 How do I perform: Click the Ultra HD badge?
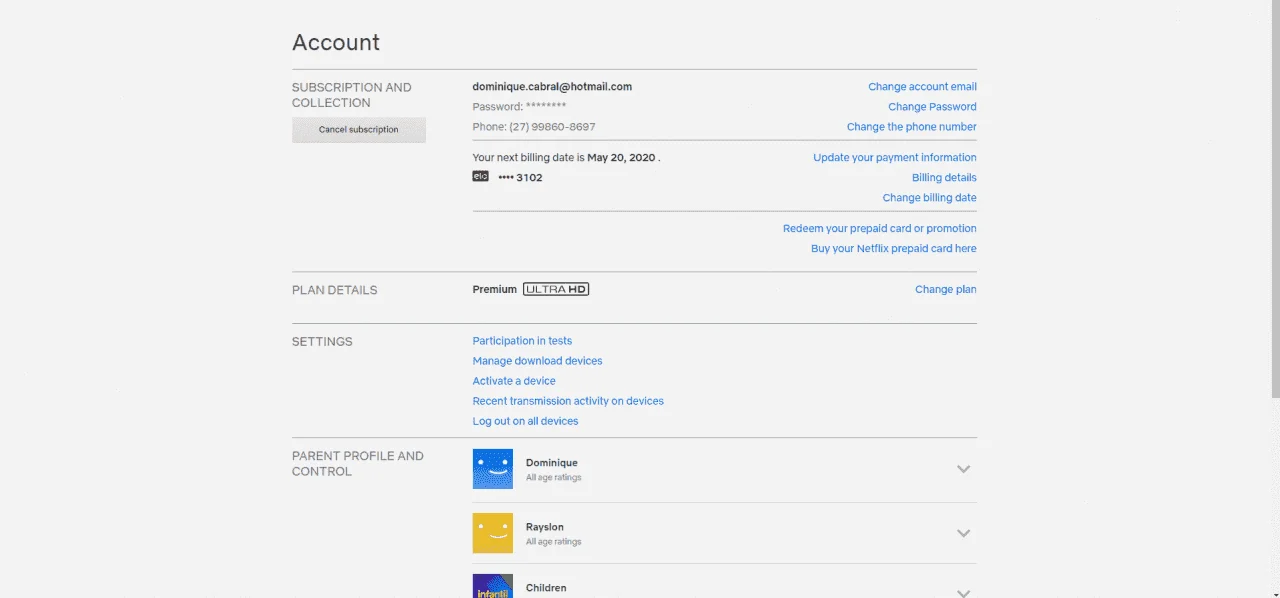[556, 289]
